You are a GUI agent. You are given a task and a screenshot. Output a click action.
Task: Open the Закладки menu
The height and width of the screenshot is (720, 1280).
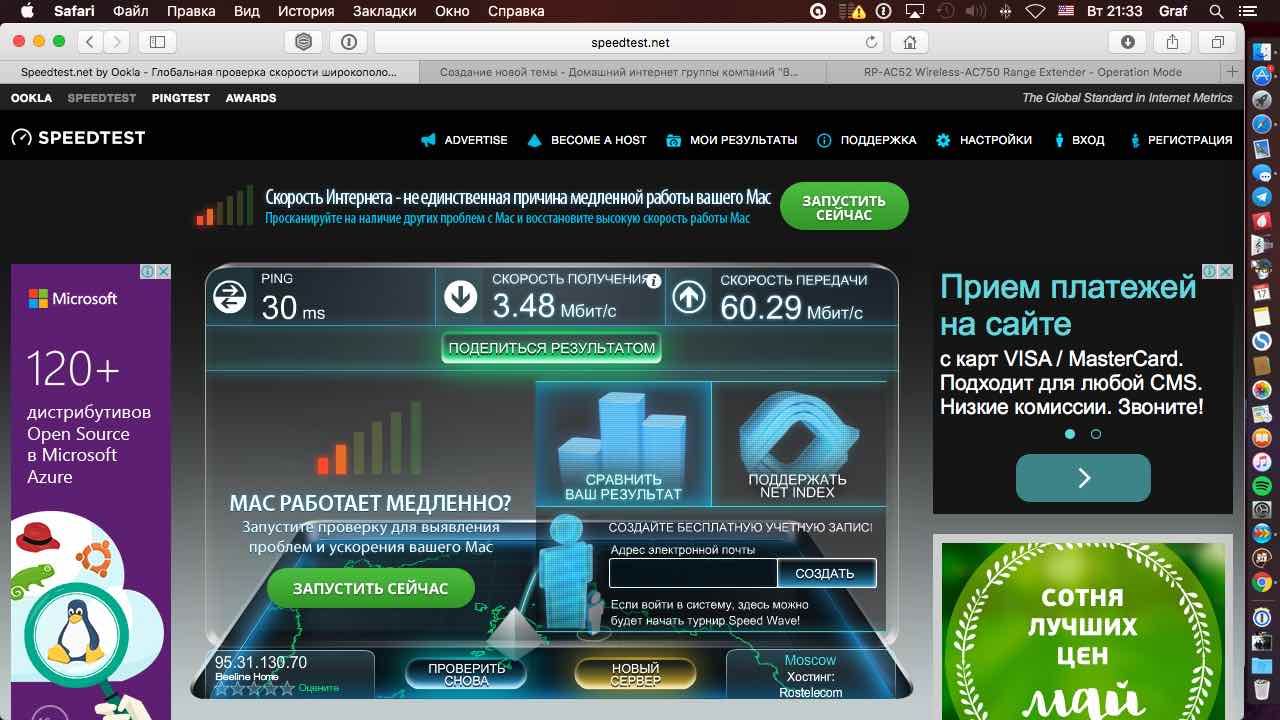tap(385, 11)
